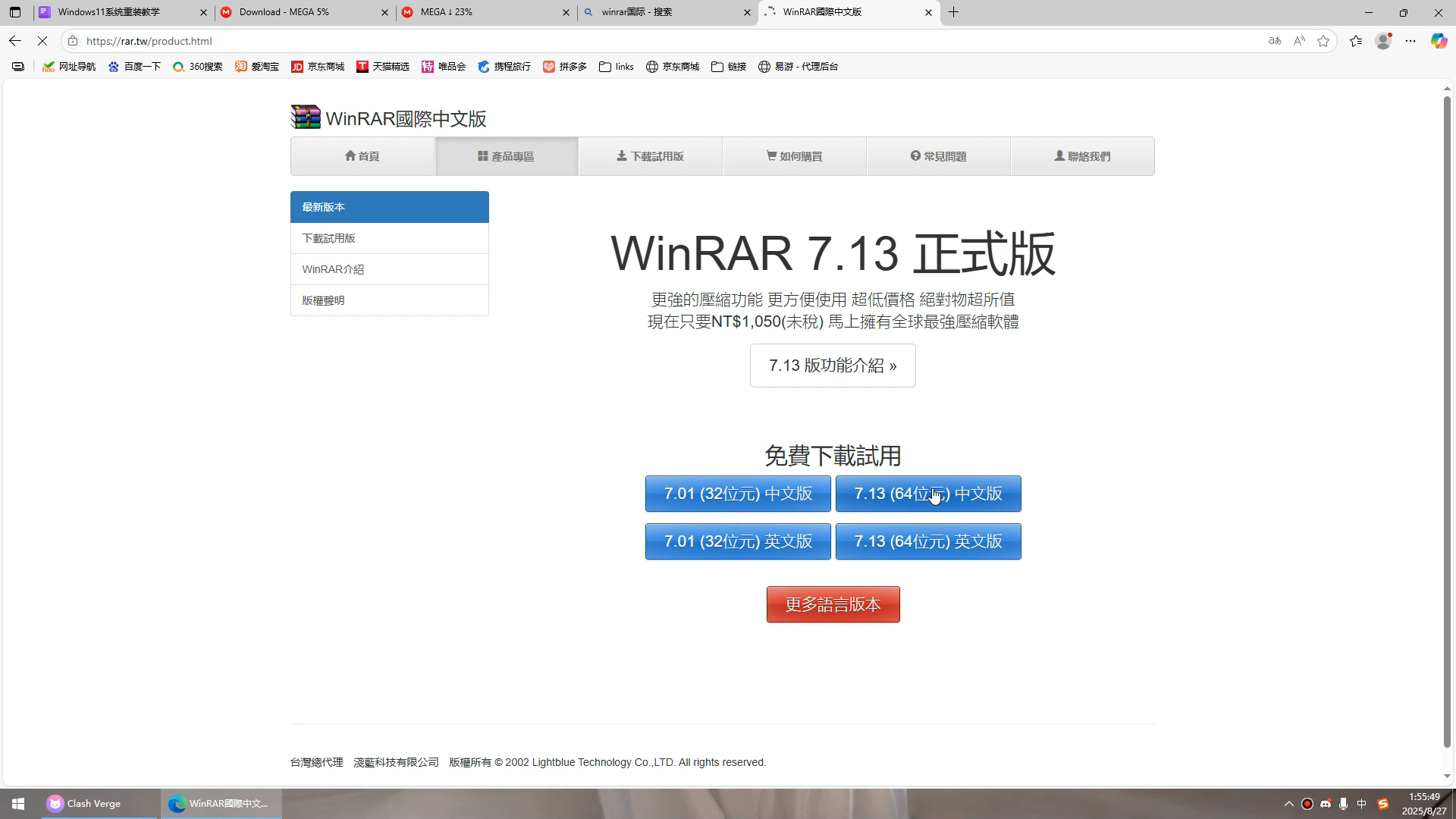Click the address bar URL field

pos(667,41)
